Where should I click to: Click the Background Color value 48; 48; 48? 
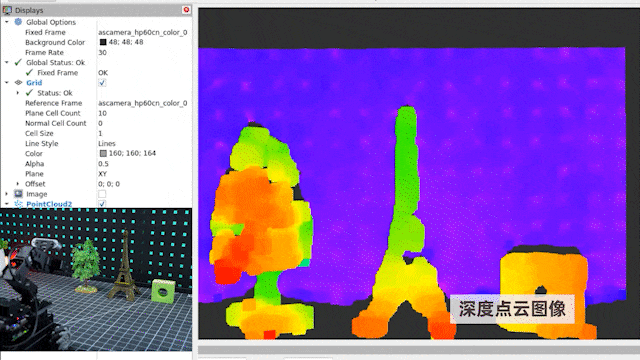pyautogui.click(x=126, y=42)
